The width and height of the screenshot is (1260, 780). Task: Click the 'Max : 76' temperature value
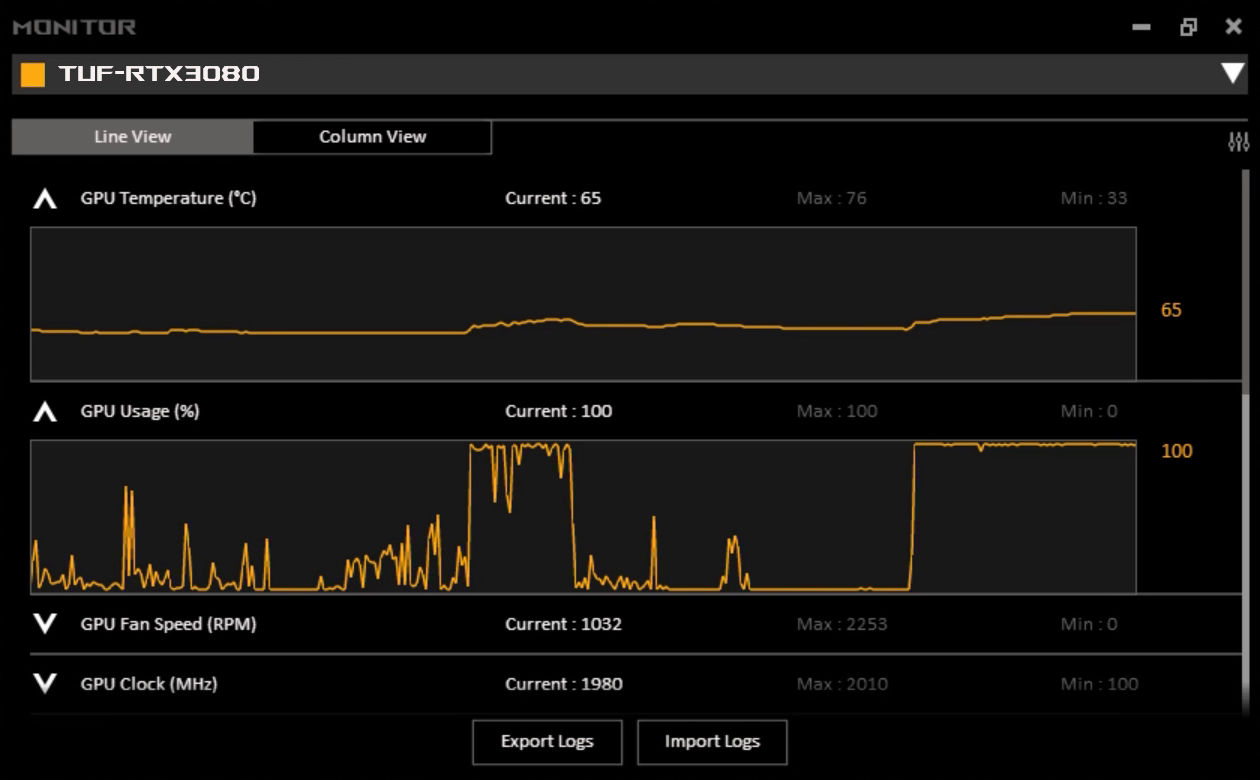click(832, 198)
